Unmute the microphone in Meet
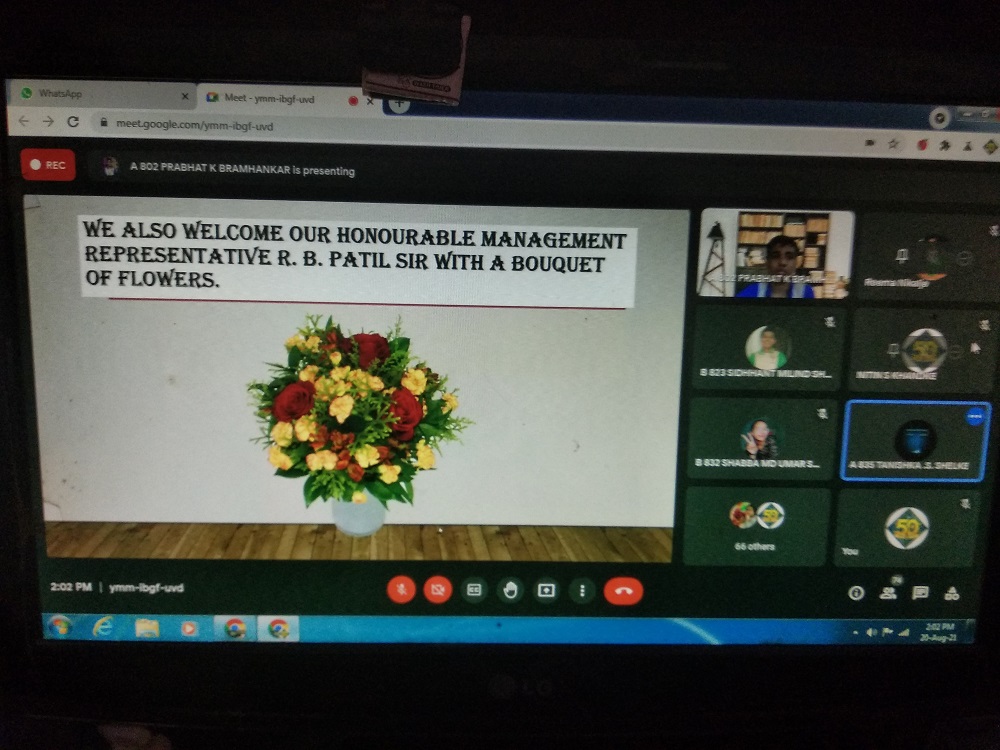 coord(401,590)
